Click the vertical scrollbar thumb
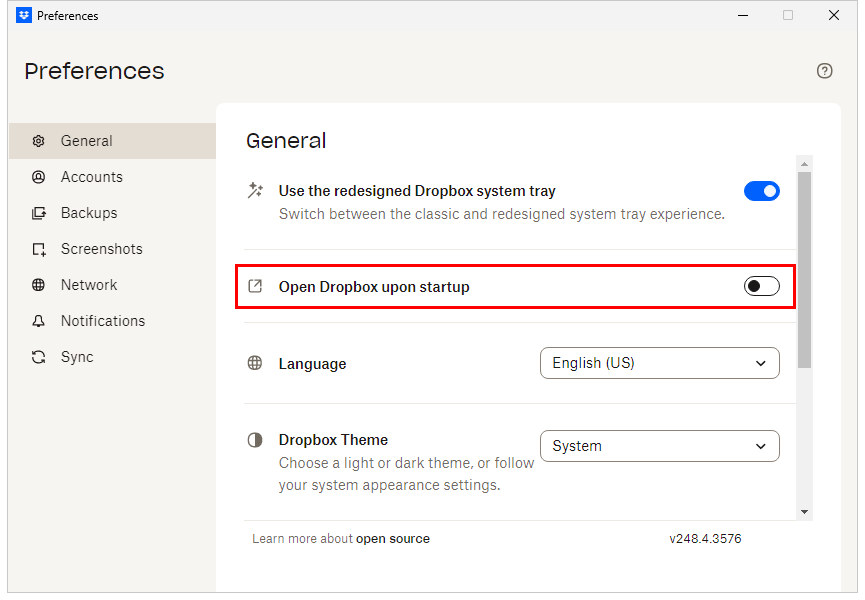This screenshot has width=865, height=600. [804, 270]
